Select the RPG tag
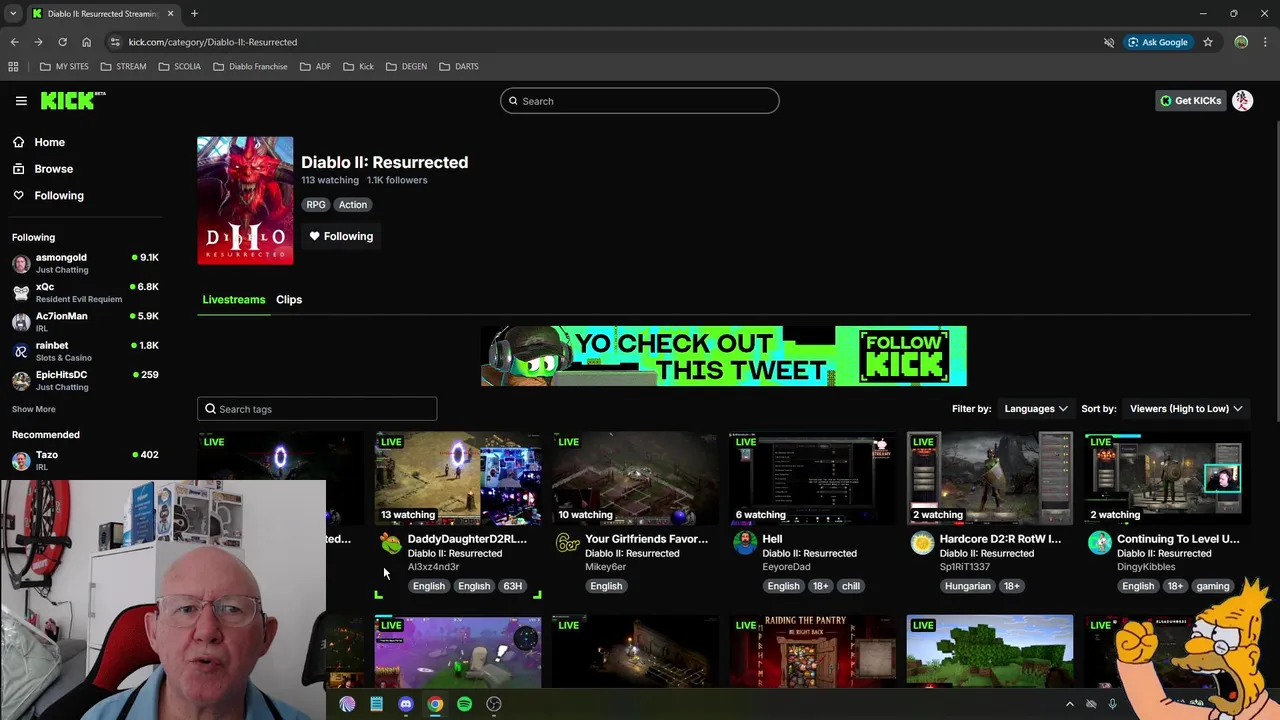 (x=316, y=204)
